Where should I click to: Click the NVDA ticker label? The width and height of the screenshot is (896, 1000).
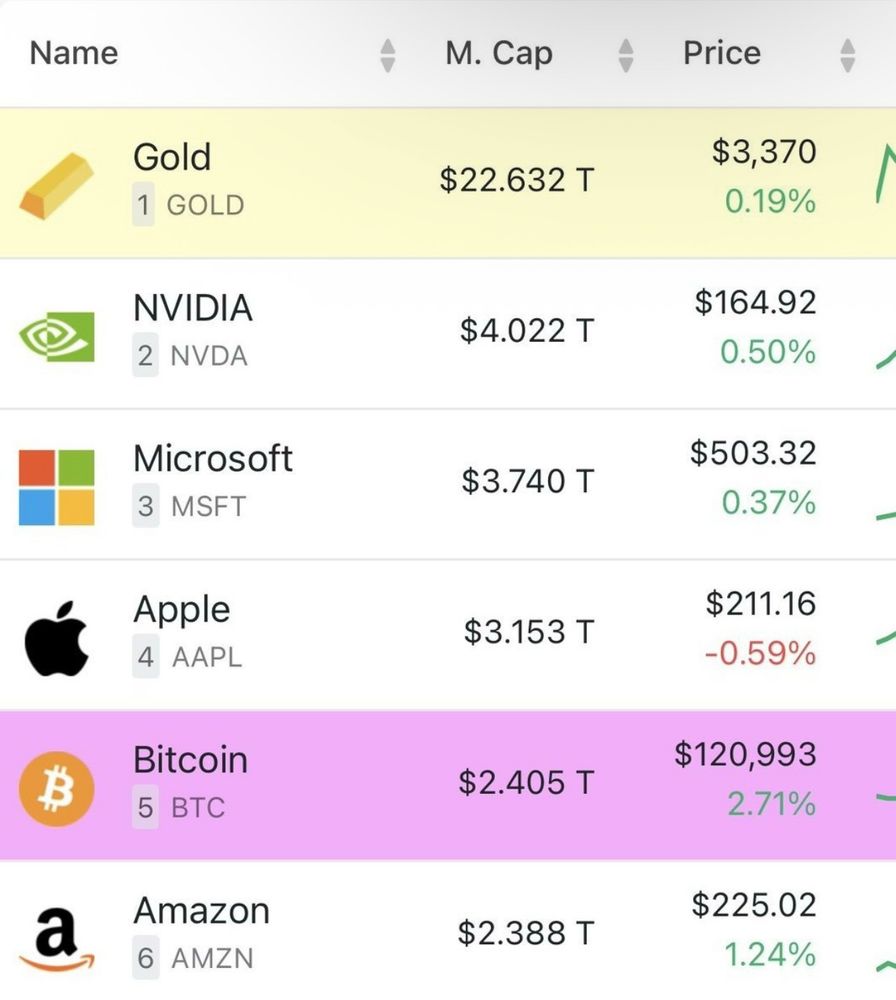point(209,356)
